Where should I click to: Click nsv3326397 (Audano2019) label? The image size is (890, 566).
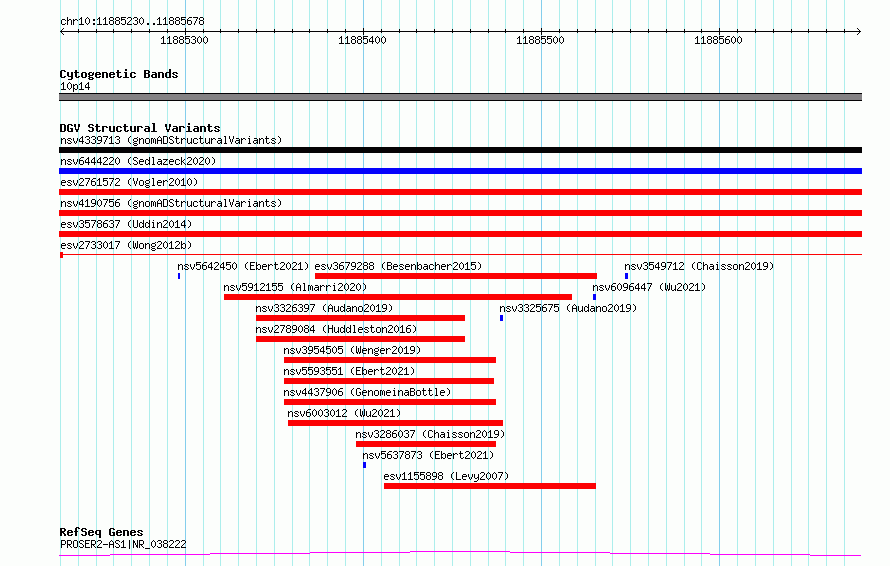coord(324,308)
